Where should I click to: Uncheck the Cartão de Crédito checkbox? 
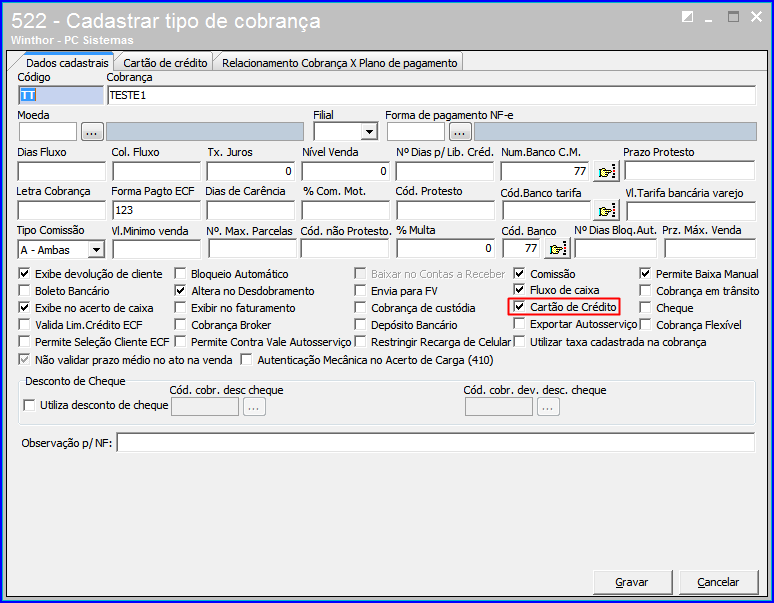point(519,306)
